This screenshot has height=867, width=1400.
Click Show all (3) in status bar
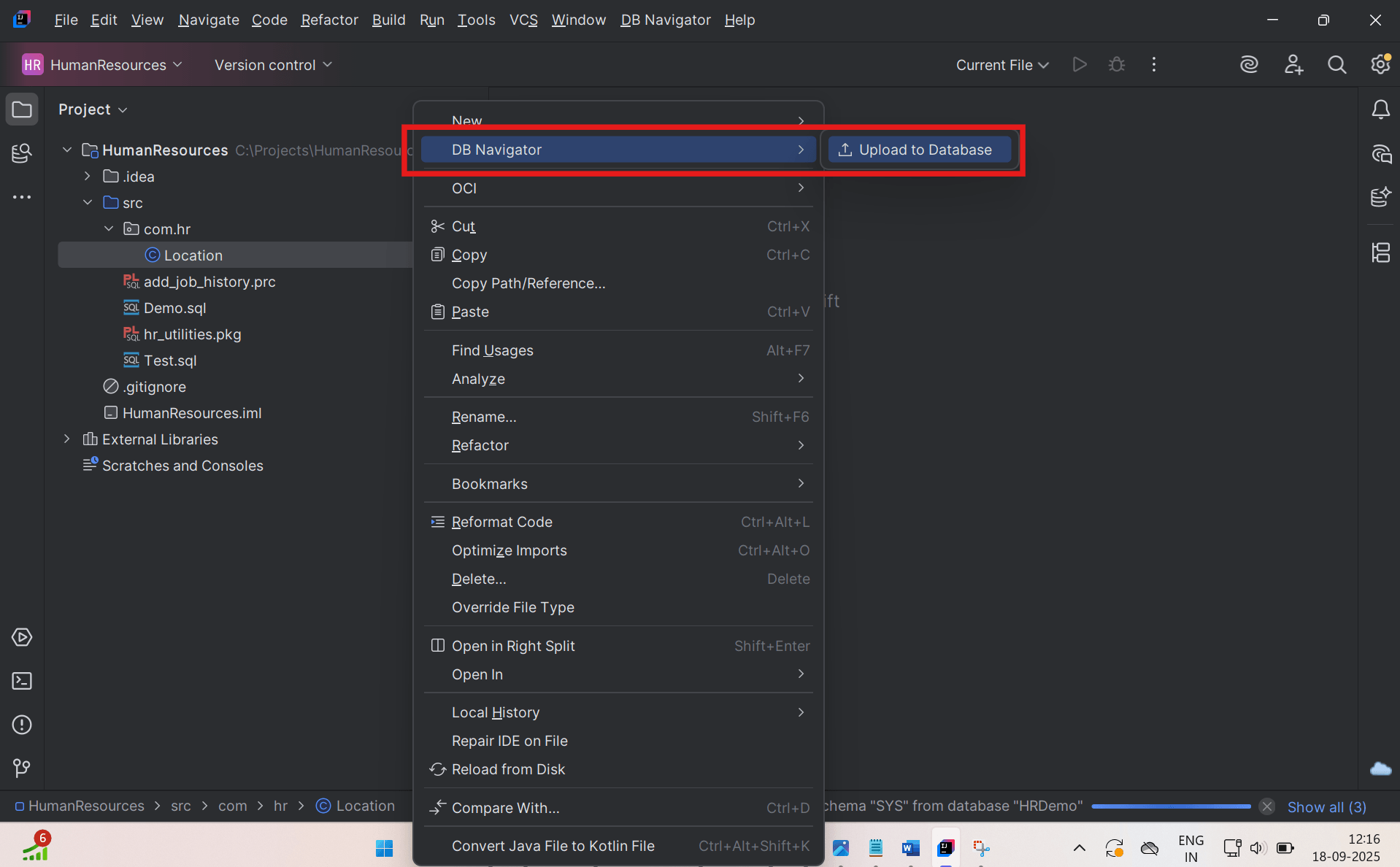click(1327, 807)
